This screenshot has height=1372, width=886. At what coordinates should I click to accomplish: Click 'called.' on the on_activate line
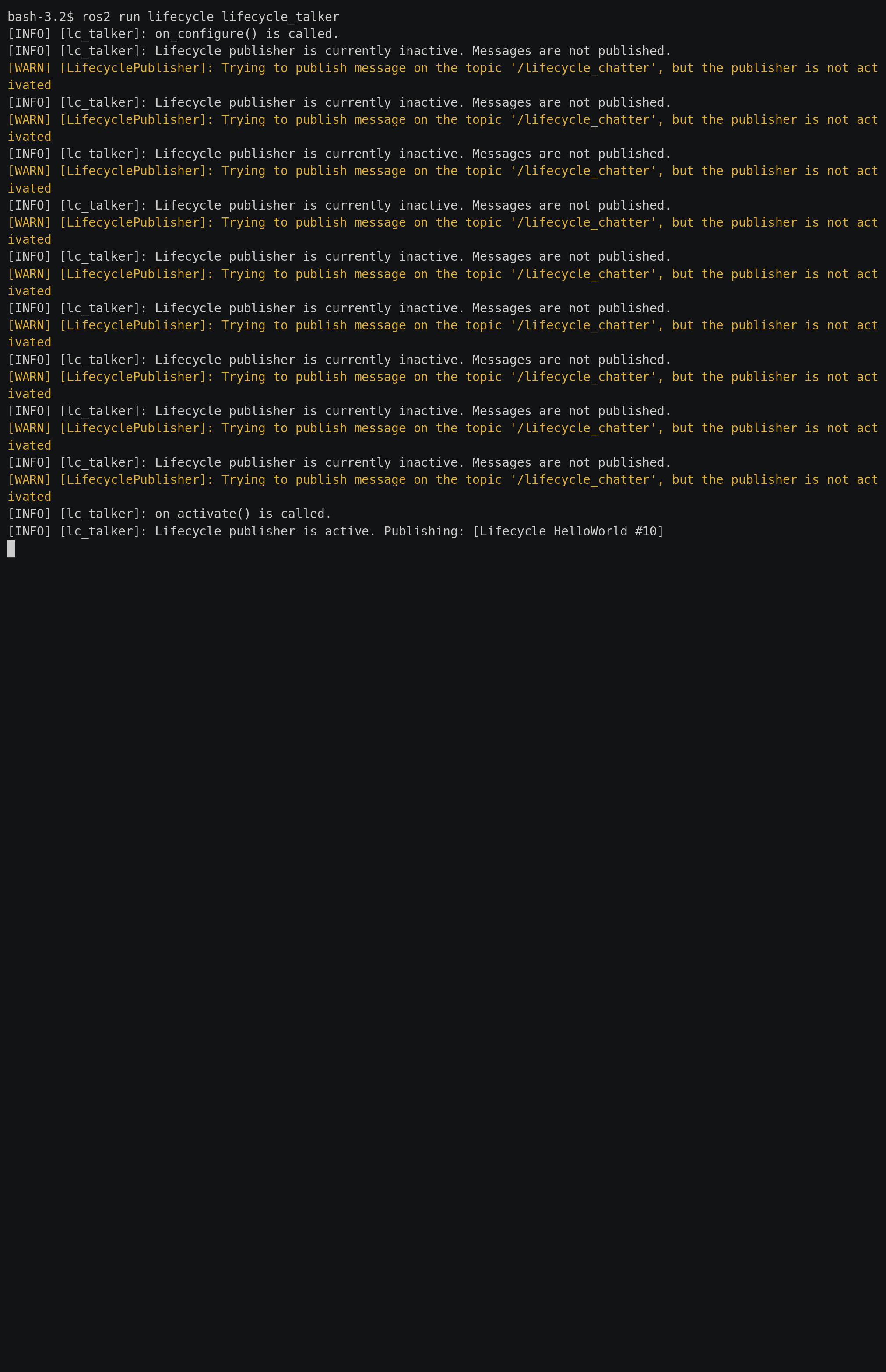[x=306, y=514]
